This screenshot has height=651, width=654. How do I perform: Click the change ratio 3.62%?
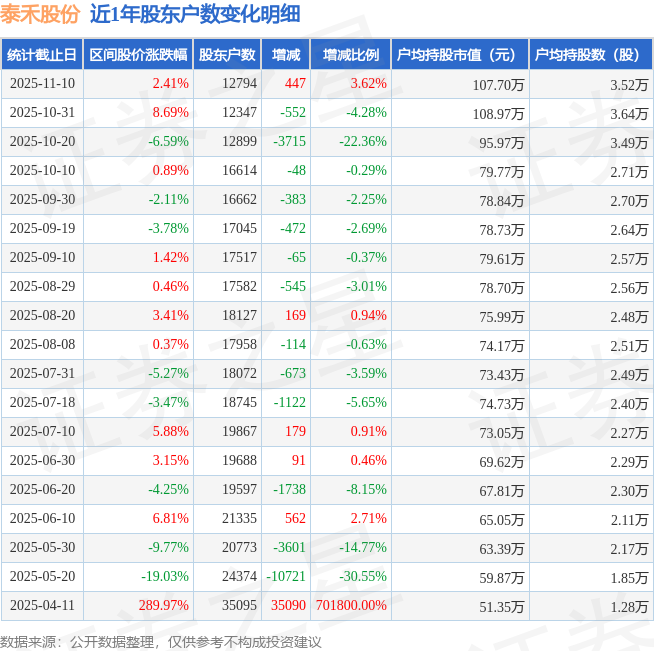(369, 83)
